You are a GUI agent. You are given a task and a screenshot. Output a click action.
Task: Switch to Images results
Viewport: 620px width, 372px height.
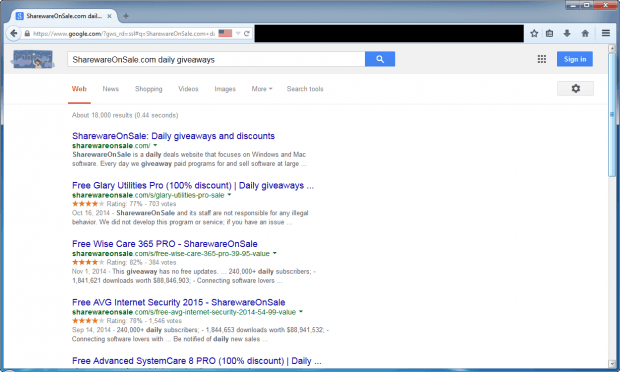[x=225, y=89]
